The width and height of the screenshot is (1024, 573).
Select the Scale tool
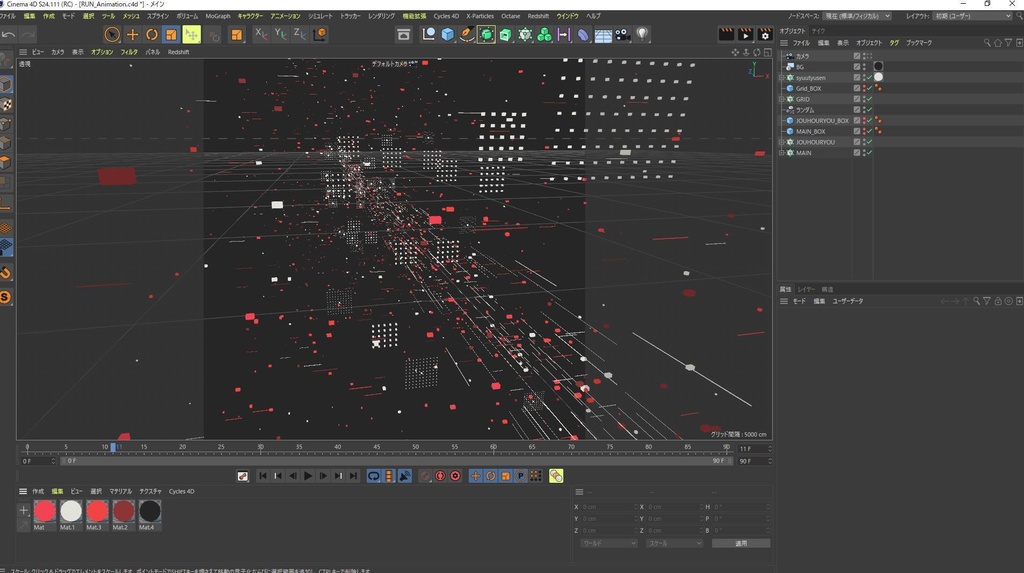coord(171,35)
